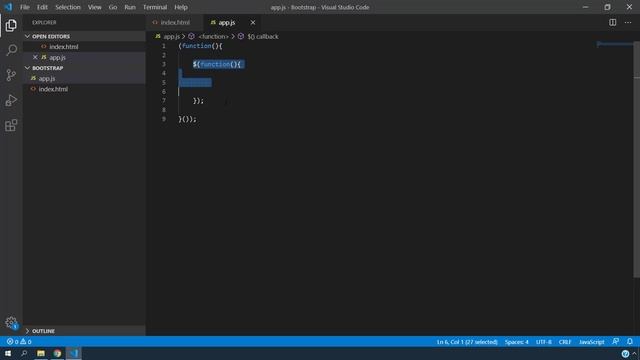The height and width of the screenshot is (360, 640).
Task: Open app.js in Bootstrap folder
Action: pyautogui.click(x=84, y=78)
